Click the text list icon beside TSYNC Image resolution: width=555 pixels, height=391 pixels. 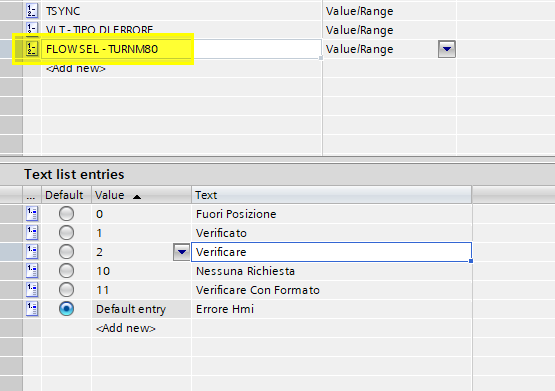(x=32, y=11)
